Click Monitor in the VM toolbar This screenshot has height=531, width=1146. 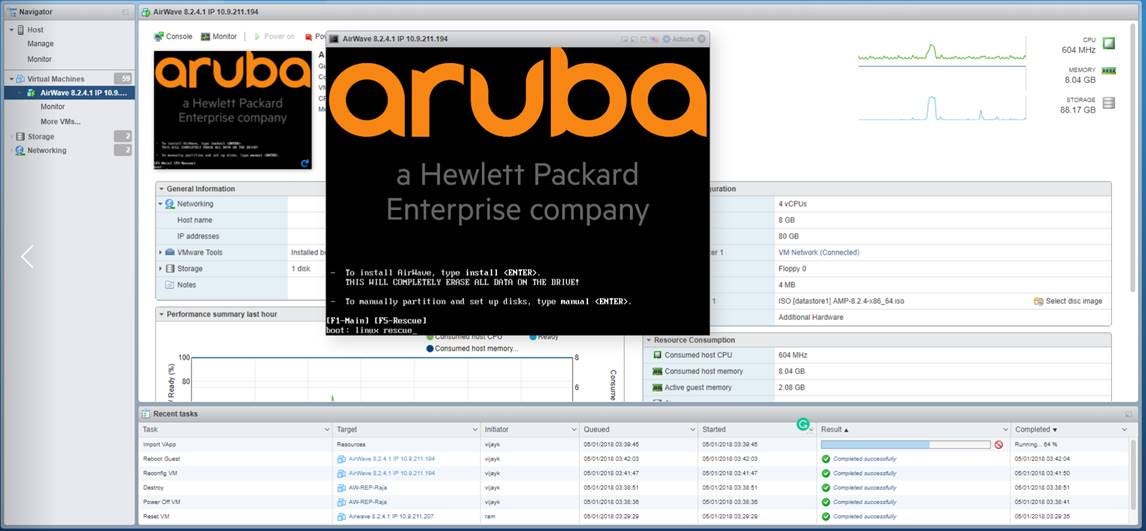click(x=219, y=37)
